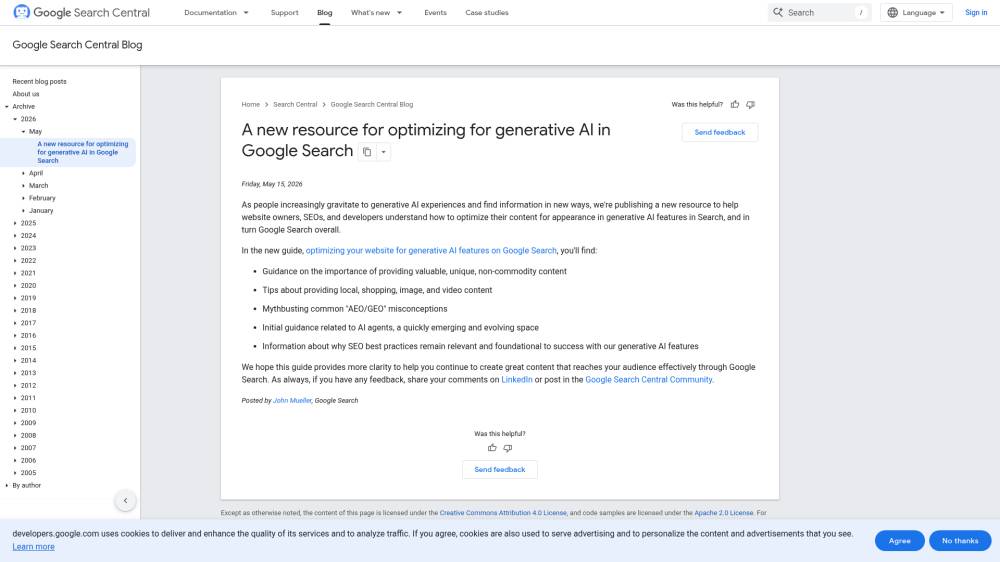Expand the 2010 archive year

point(15,410)
